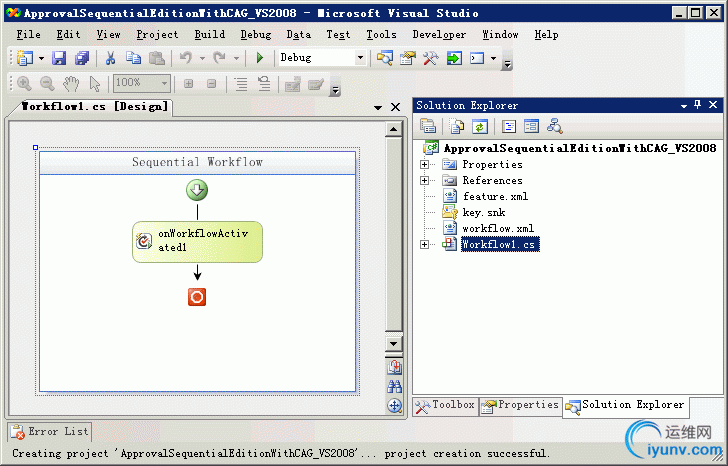Click the workflow start green arrow node

tap(197, 190)
